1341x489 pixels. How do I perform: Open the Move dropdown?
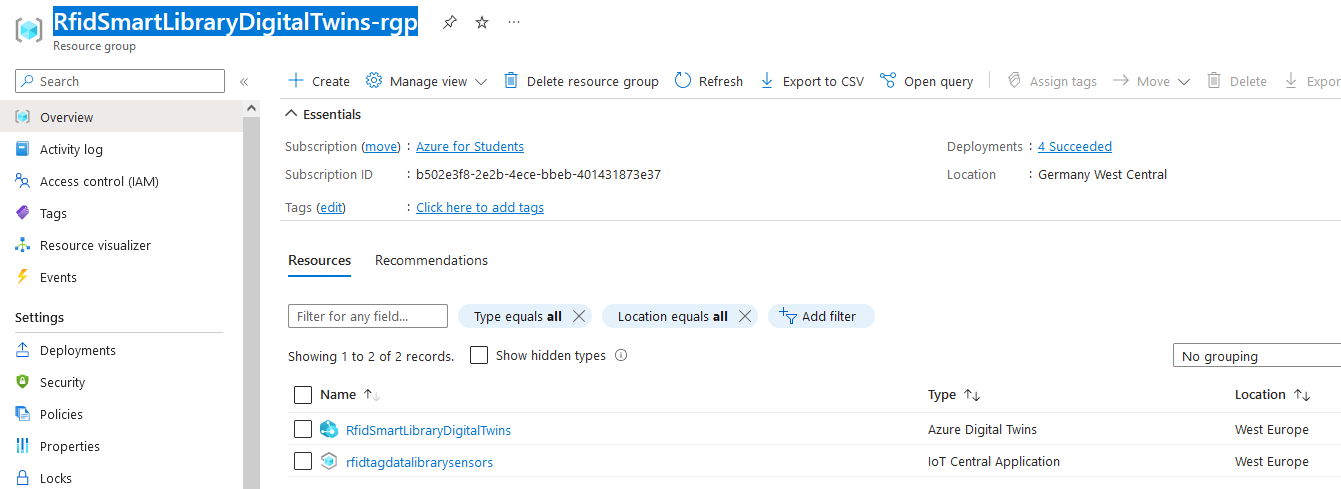pyautogui.click(x=1151, y=81)
